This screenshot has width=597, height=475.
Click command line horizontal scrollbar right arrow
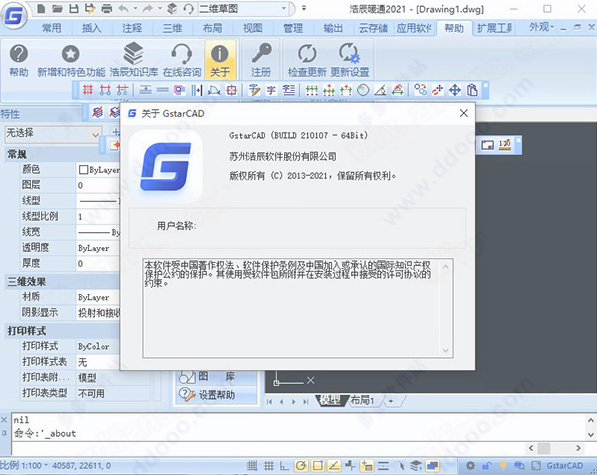(578, 448)
